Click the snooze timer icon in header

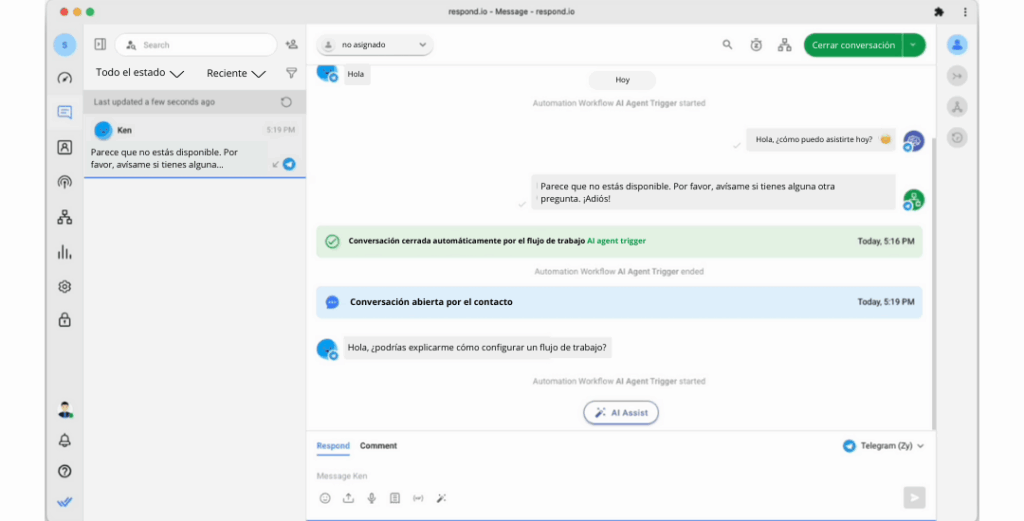coord(756,45)
